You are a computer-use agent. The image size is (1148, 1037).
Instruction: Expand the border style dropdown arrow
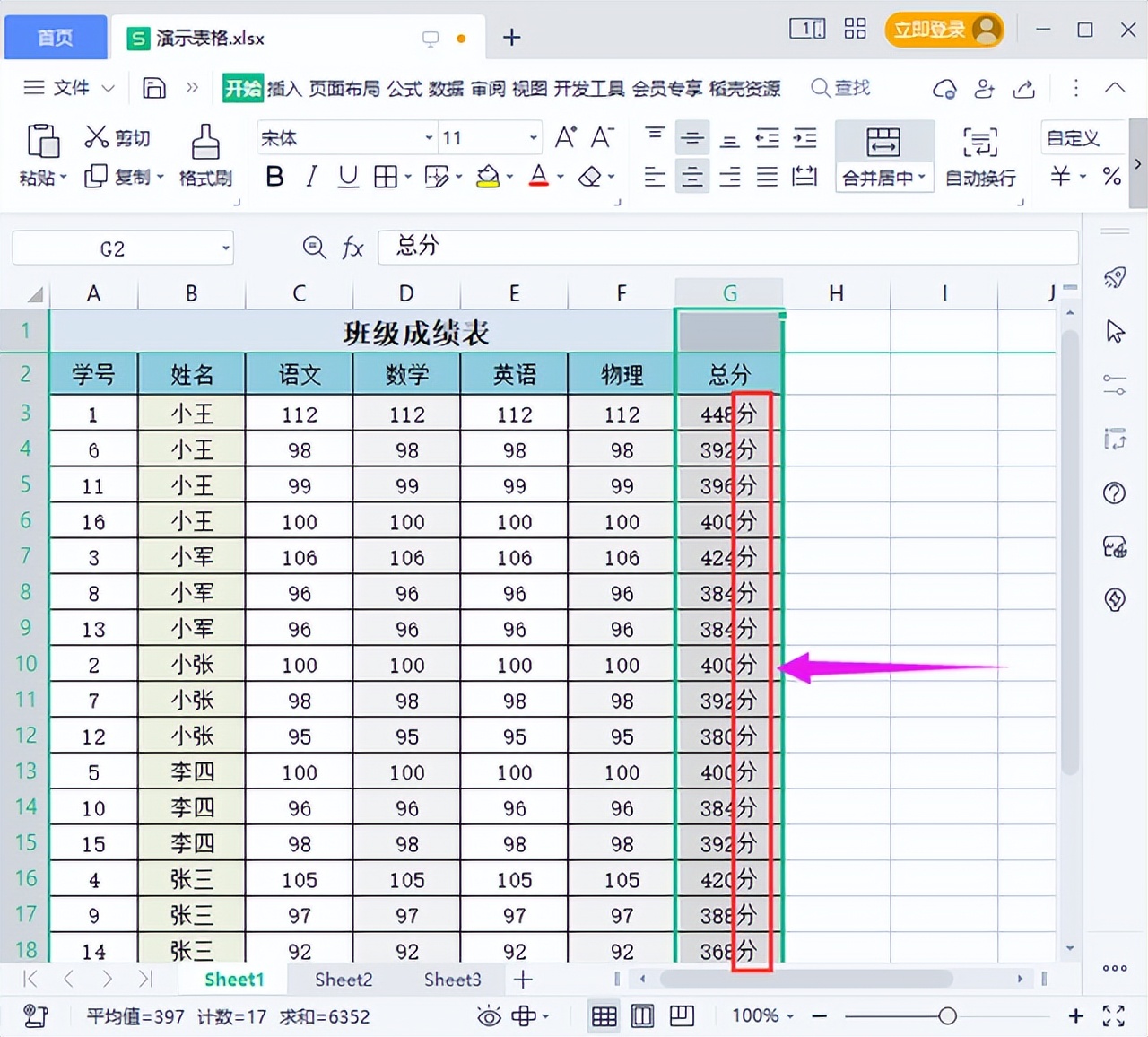(x=406, y=176)
